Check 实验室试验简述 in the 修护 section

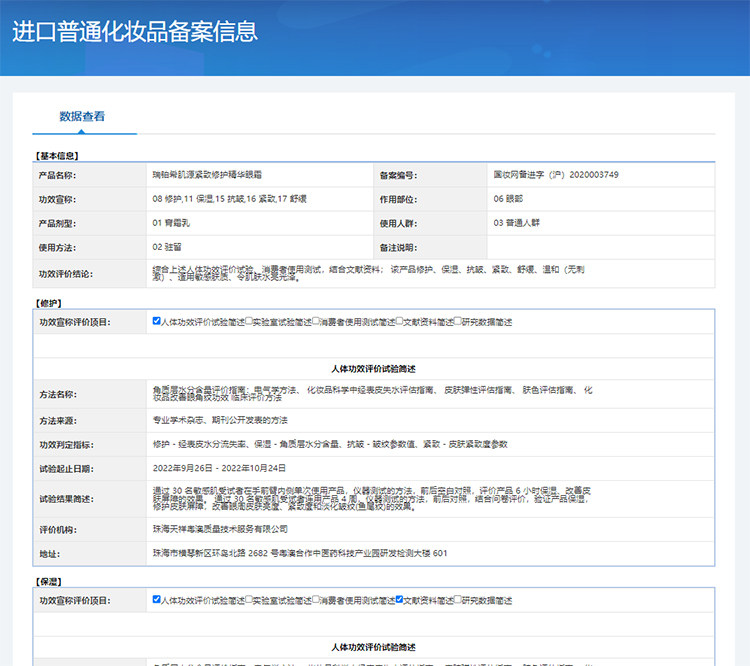pyautogui.click(x=249, y=322)
